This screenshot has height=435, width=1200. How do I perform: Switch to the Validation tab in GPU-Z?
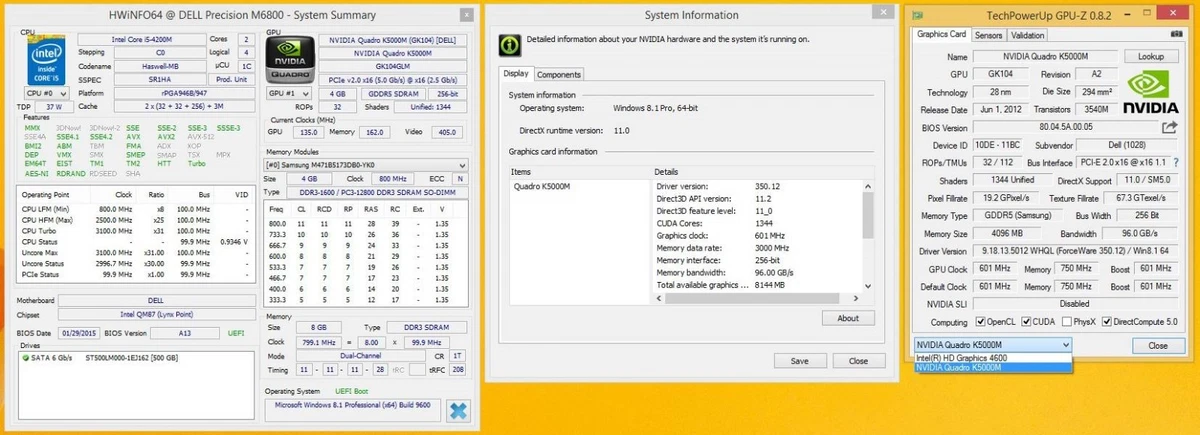click(1028, 35)
